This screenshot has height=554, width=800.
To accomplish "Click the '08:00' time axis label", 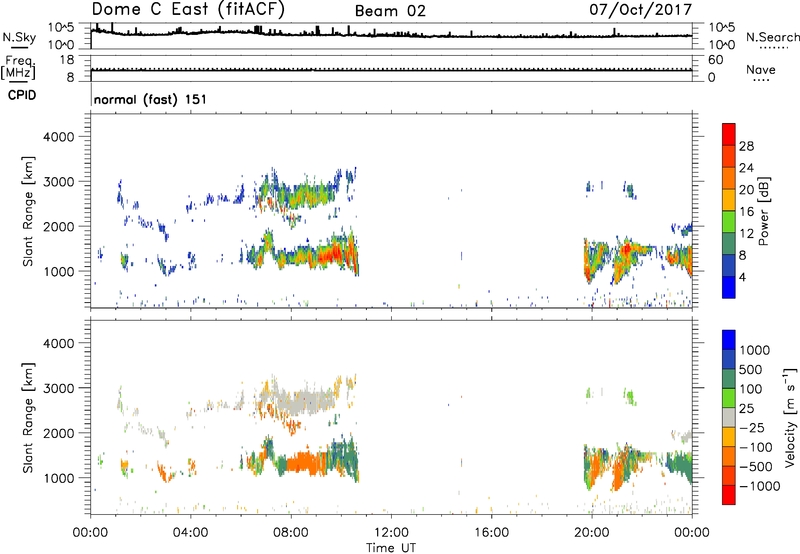I will 291,533.
